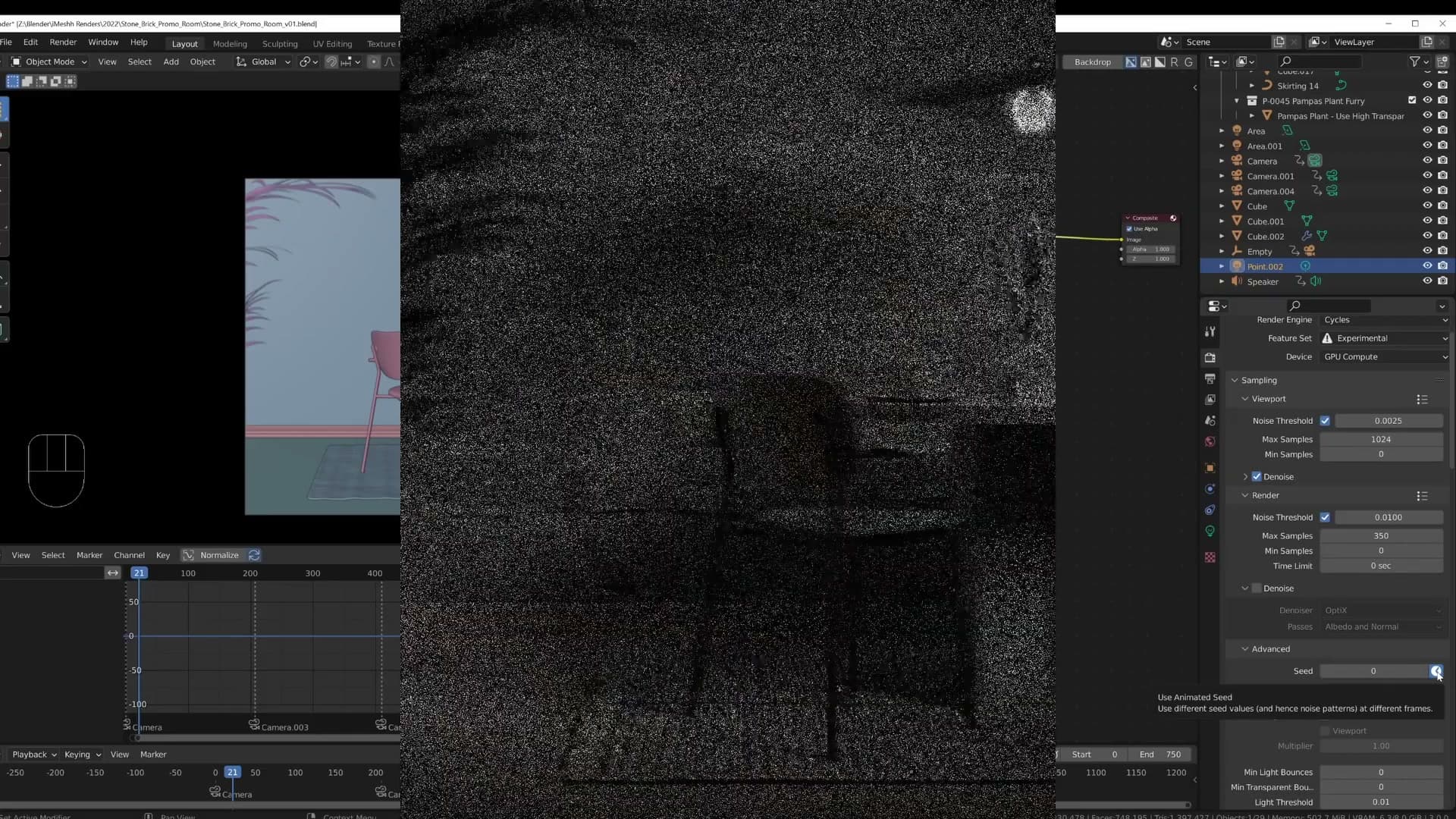Select the Extend Selection mode icon
The height and width of the screenshot is (819, 1456).
(x=27, y=81)
